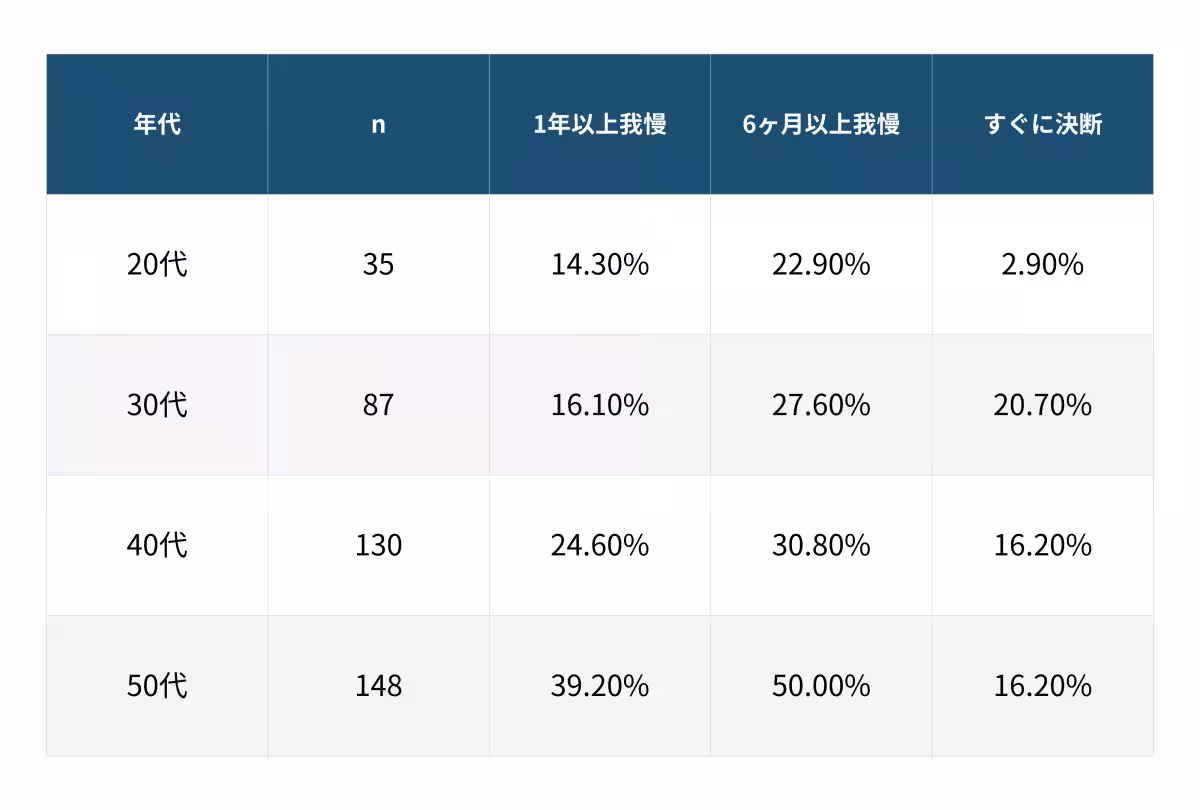Click the 20.70% value cell

1042,405
